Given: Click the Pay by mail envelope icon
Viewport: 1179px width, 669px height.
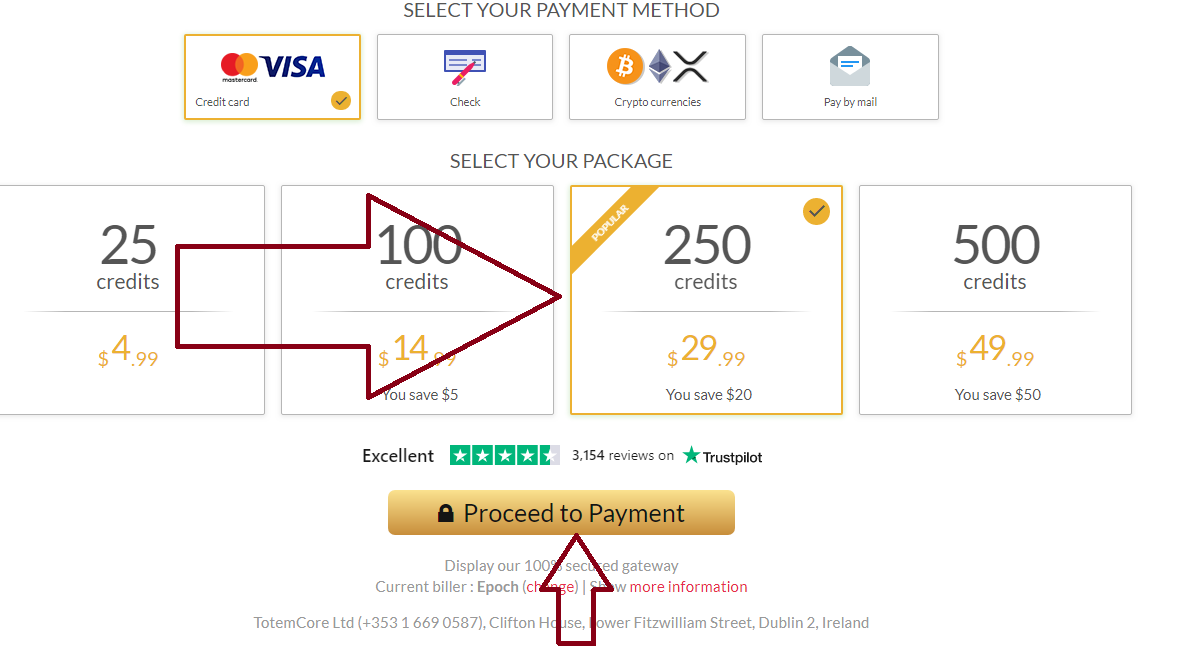Looking at the screenshot, I should click(850, 66).
